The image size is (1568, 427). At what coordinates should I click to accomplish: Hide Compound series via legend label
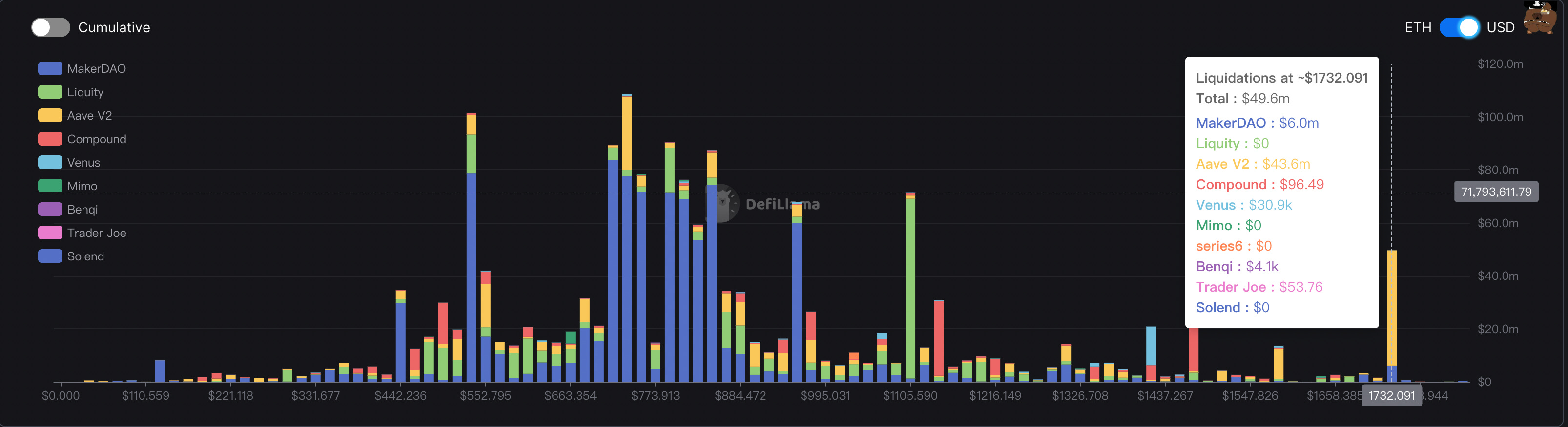coord(97,139)
